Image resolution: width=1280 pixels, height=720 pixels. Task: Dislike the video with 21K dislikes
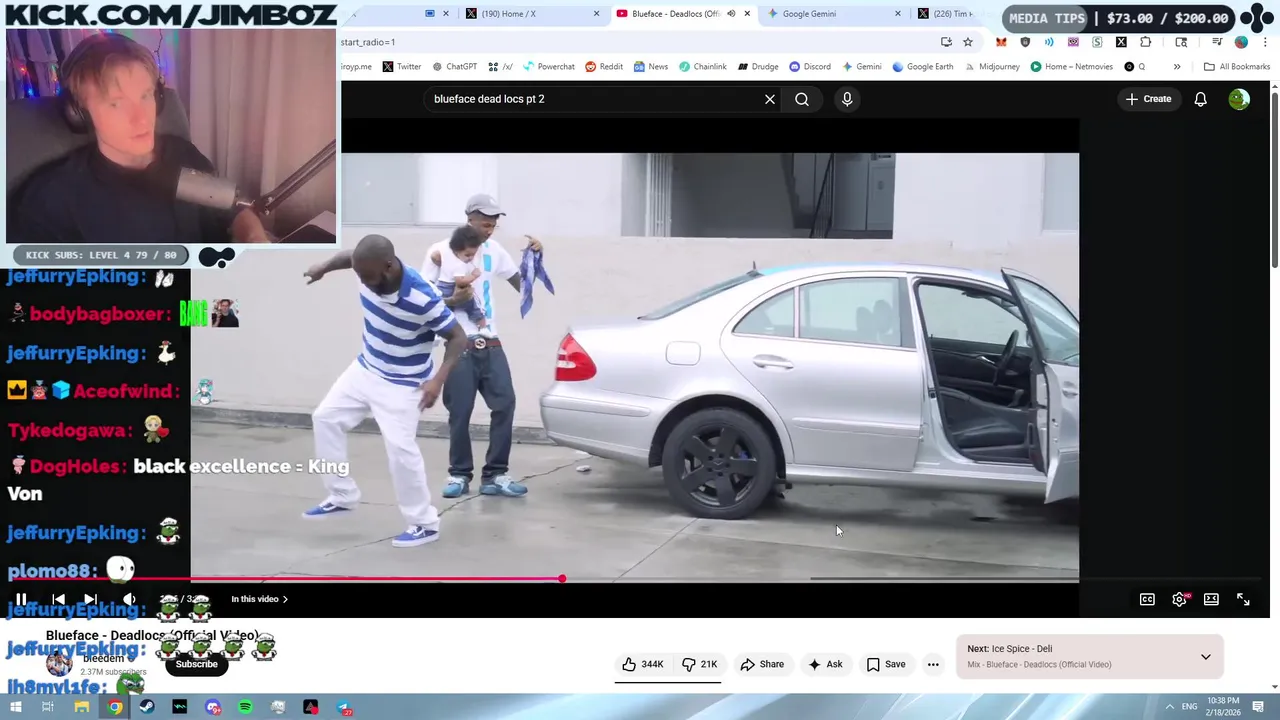[x=699, y=664]
